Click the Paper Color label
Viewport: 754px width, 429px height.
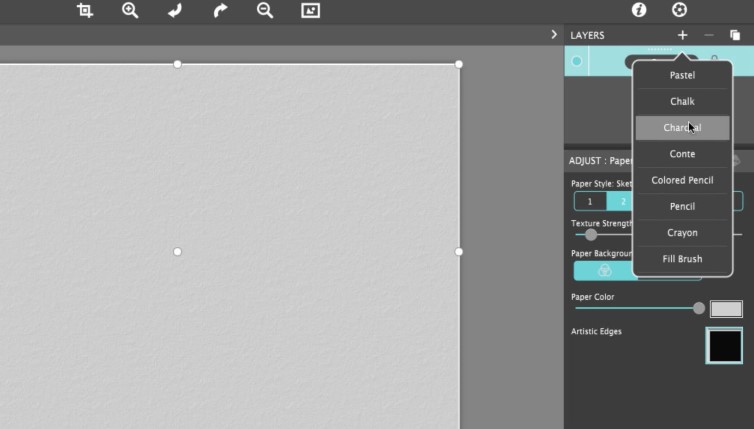click(x=592, y=297)
